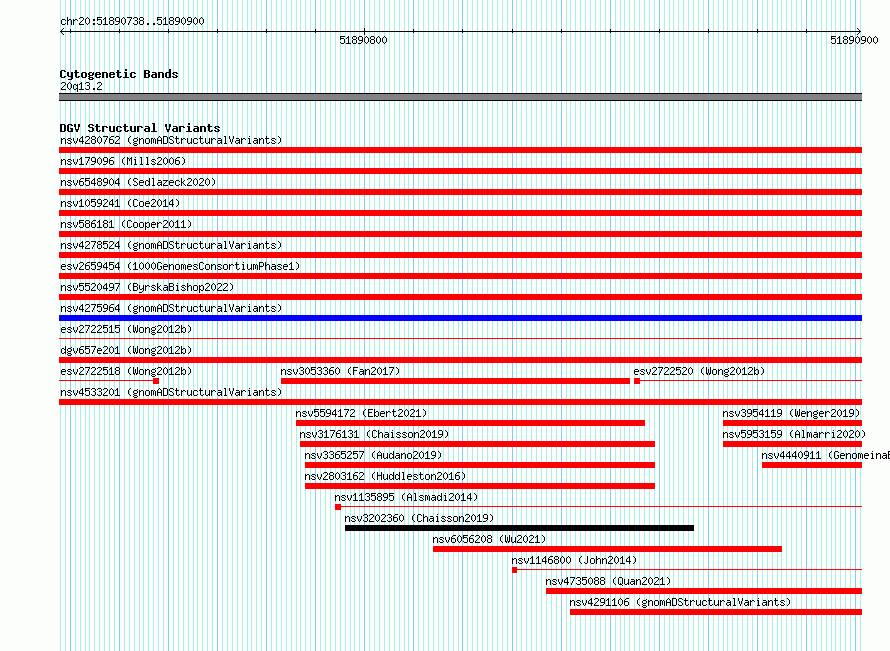
Task: Click the black nsv3202360 variant bar
Action: [x=519, y=528]
